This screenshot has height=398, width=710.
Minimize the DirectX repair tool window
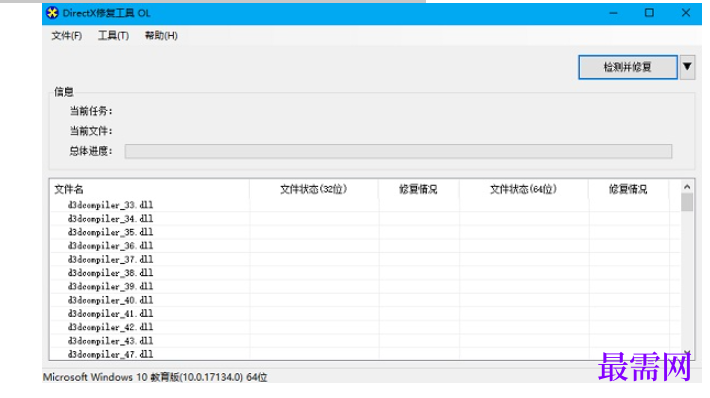point(614,13)
